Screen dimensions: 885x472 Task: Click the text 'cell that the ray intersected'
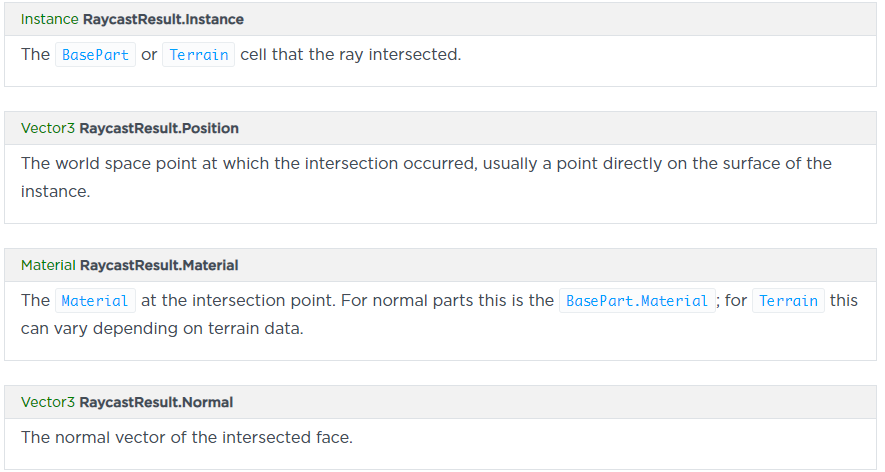click(x=350, y=55)
